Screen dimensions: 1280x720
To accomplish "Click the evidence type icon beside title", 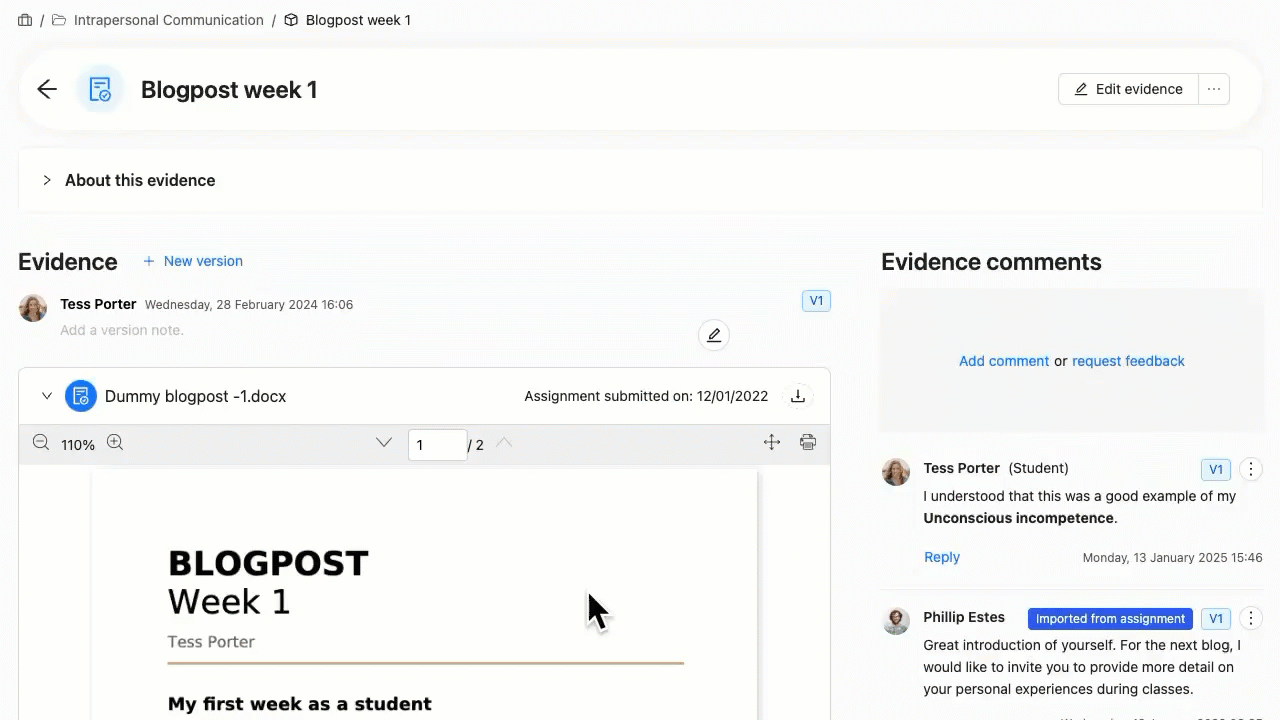I will point(100,89).
